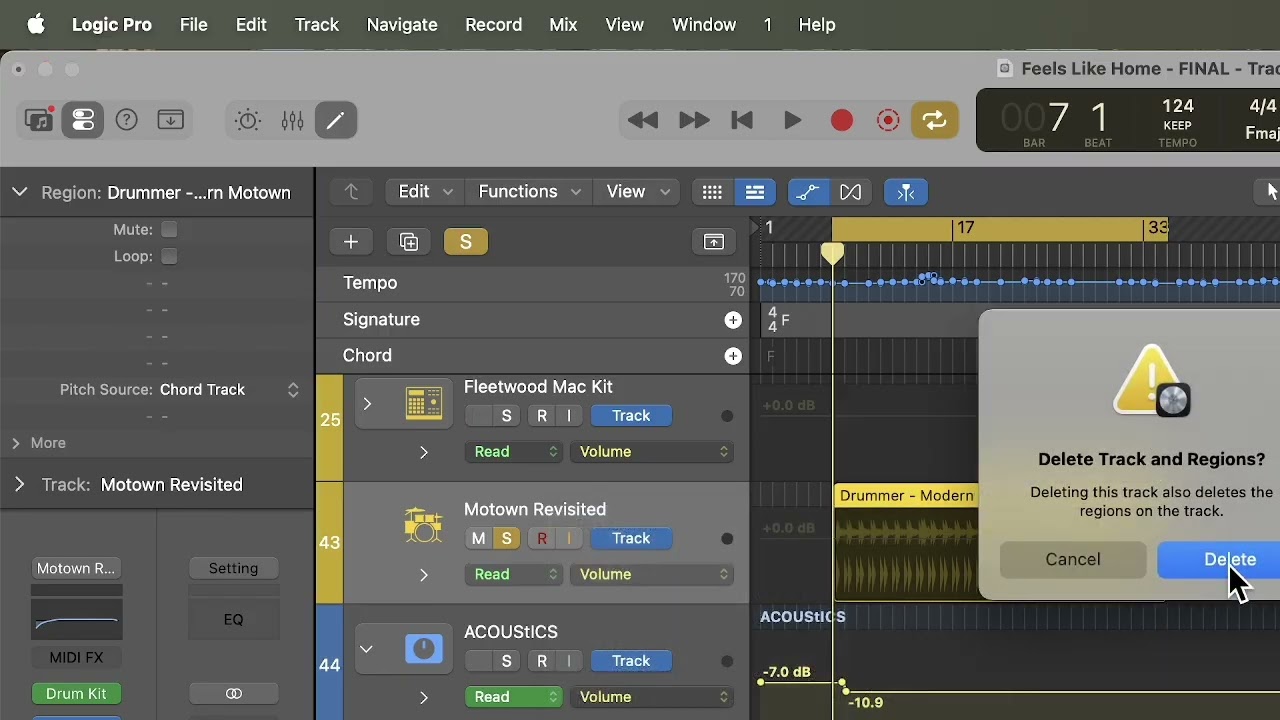Click the Track button on ACOUStiCS track
The height and width of the screenshot is (720, 1280).
[x=631, y=661]
